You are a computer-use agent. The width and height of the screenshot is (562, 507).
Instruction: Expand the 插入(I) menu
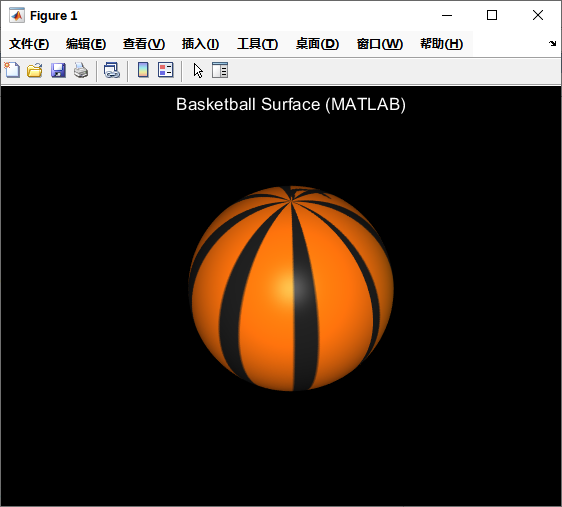tap(200, 44)
